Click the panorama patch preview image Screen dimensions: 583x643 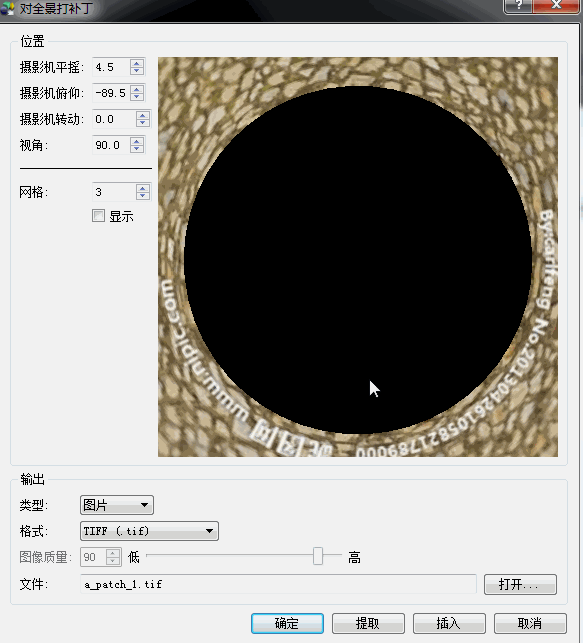point(358,257)
